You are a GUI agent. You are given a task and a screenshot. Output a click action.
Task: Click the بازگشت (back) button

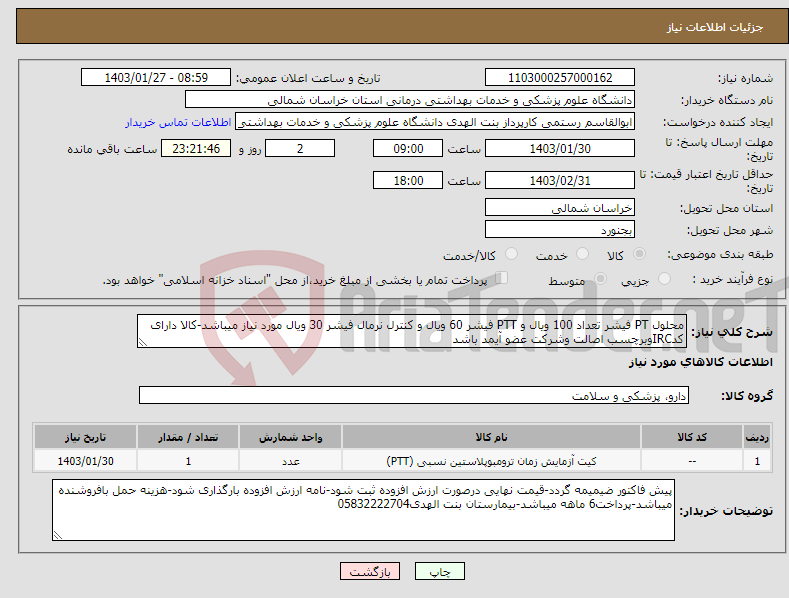370,571
